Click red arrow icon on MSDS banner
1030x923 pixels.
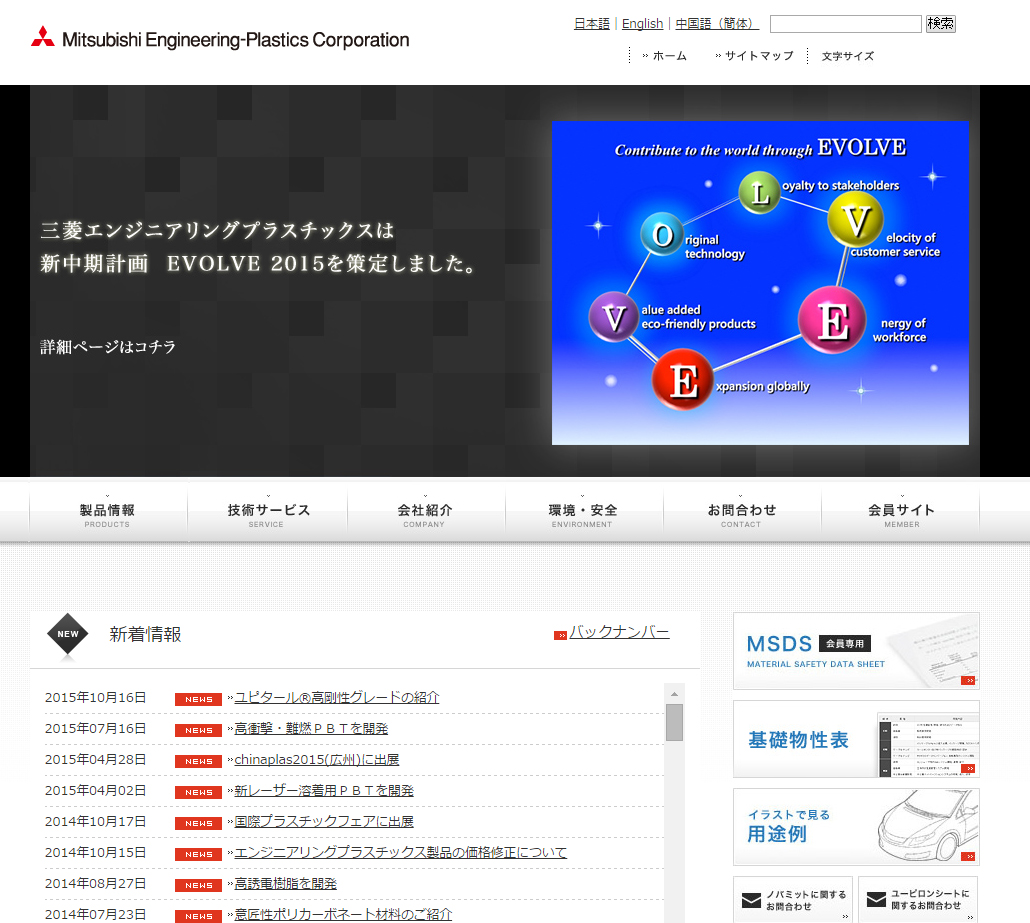pyautogui.click(x=968, y=681)
